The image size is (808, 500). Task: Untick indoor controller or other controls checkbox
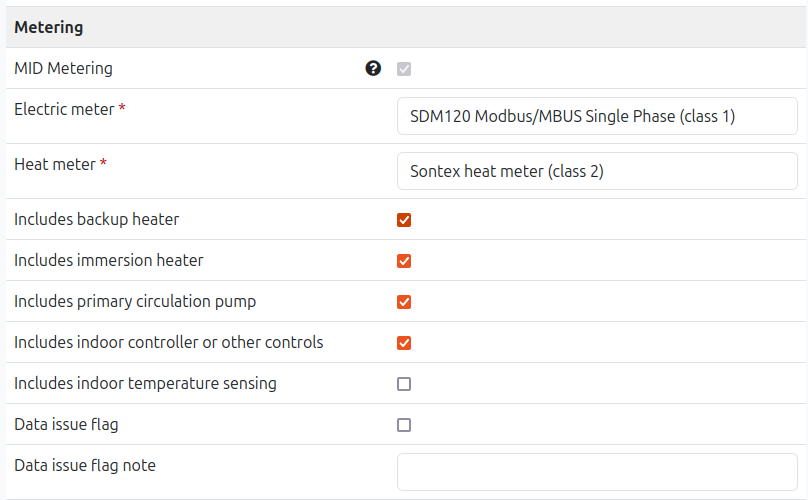click(x=404, y=343)
